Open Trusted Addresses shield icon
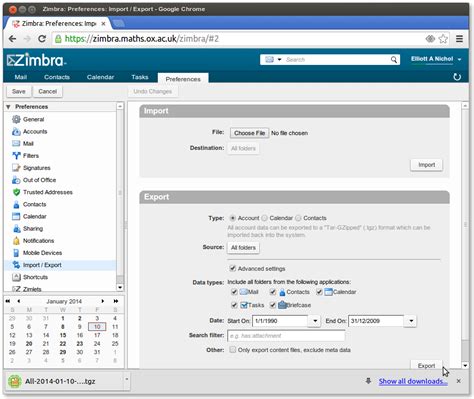Viewport: 474px width, 399px height. click(16, 192)
